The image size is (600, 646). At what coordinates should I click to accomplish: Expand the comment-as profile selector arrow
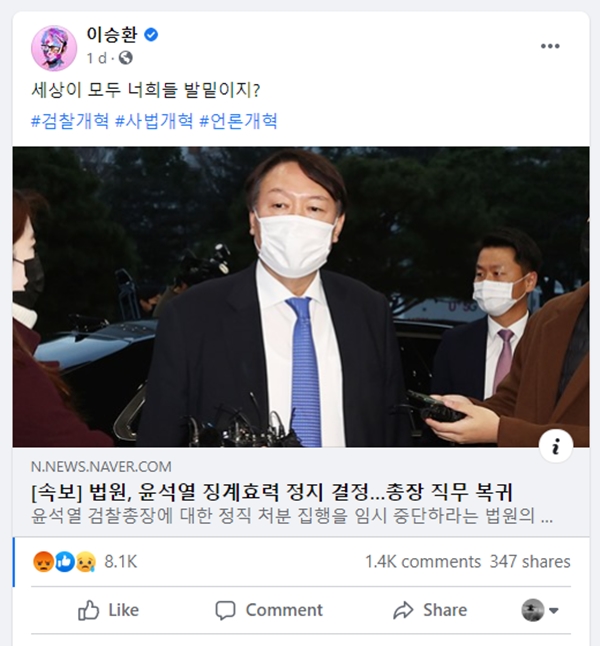[554, 611]
